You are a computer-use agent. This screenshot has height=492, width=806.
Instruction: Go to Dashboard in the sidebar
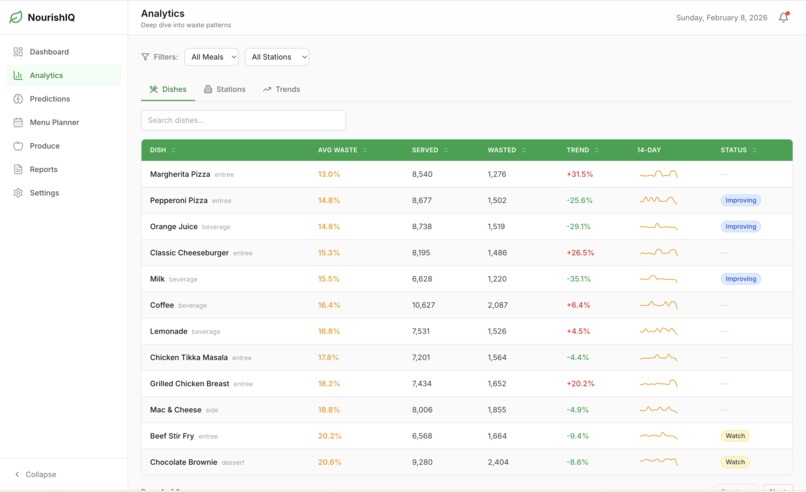click(x=64, y=51)
